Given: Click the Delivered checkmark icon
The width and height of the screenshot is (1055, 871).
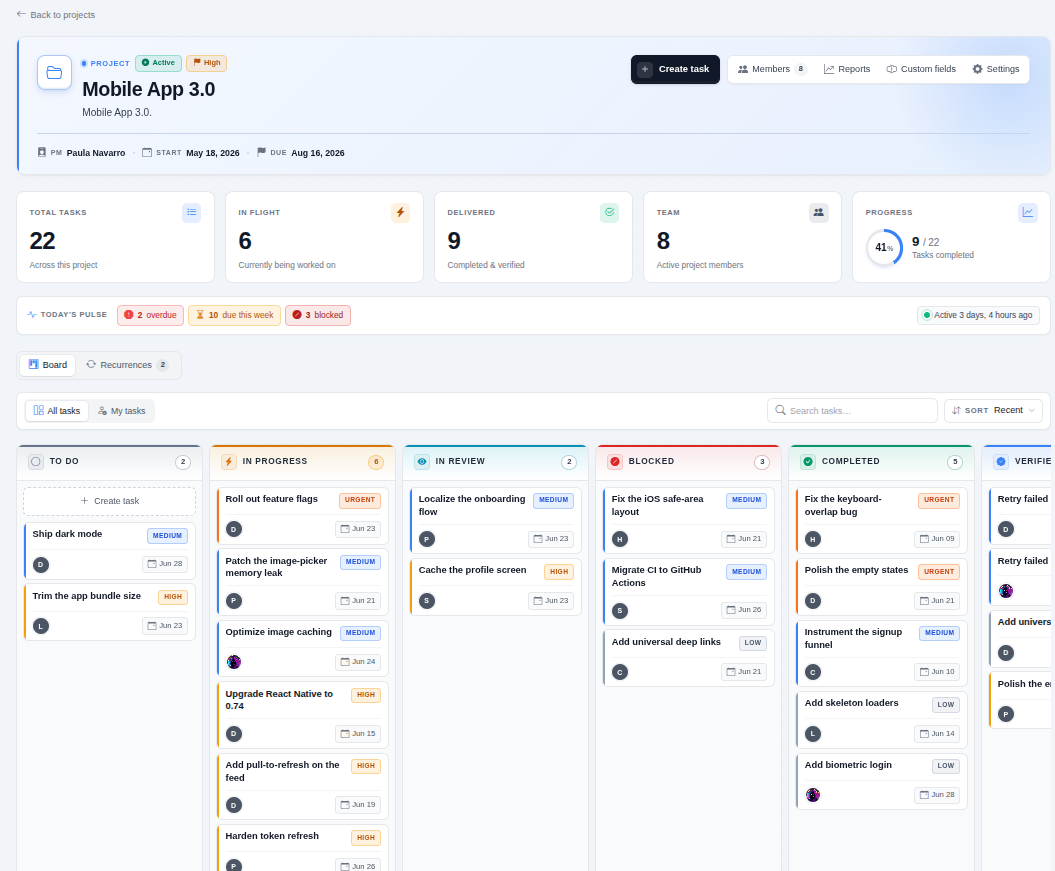Looking at the screenshot, I should click(610, 213).
